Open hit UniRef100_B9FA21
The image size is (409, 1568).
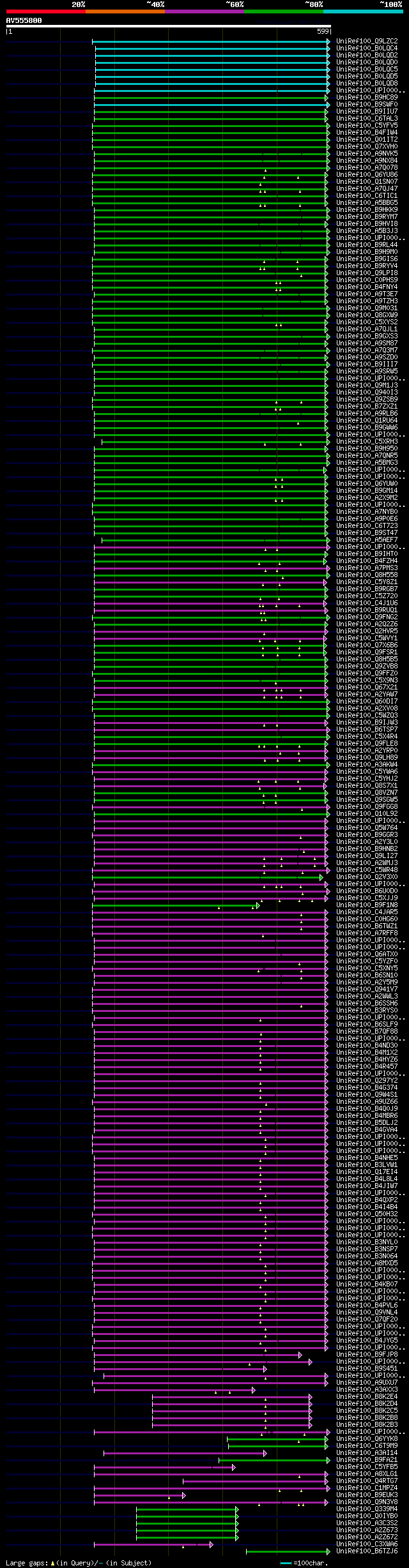click(367, 1460)
